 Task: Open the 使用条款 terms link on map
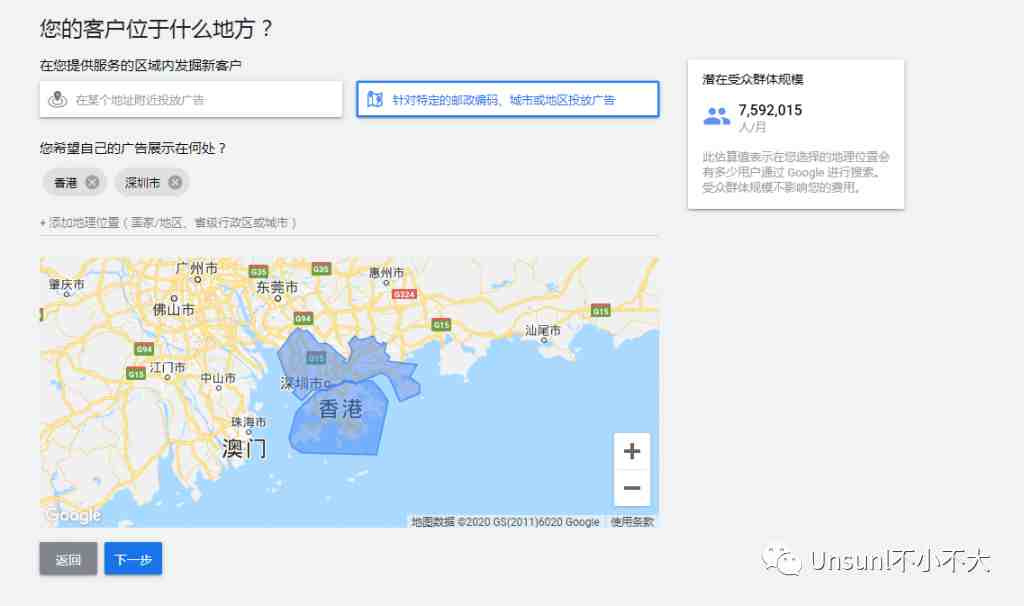click(632, 522)
